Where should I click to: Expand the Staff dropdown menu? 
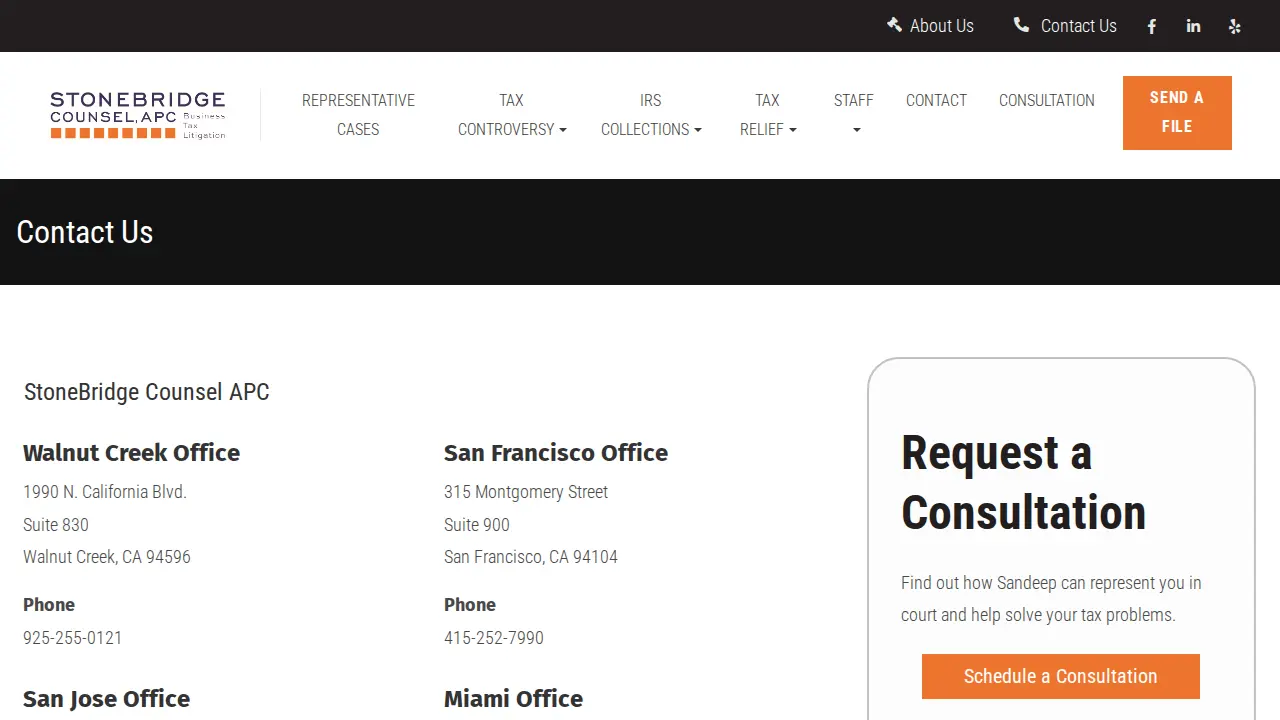point(854,115)
